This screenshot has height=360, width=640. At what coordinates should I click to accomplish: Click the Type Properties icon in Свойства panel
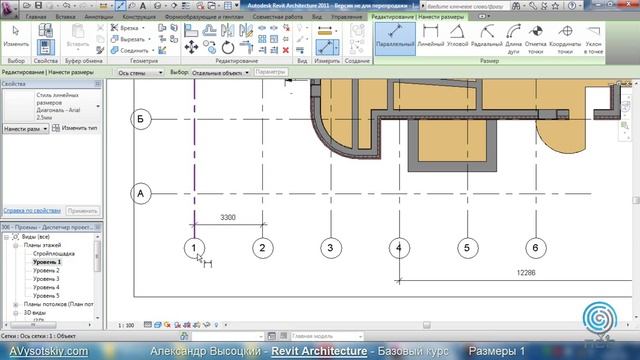tap(45, 30)
